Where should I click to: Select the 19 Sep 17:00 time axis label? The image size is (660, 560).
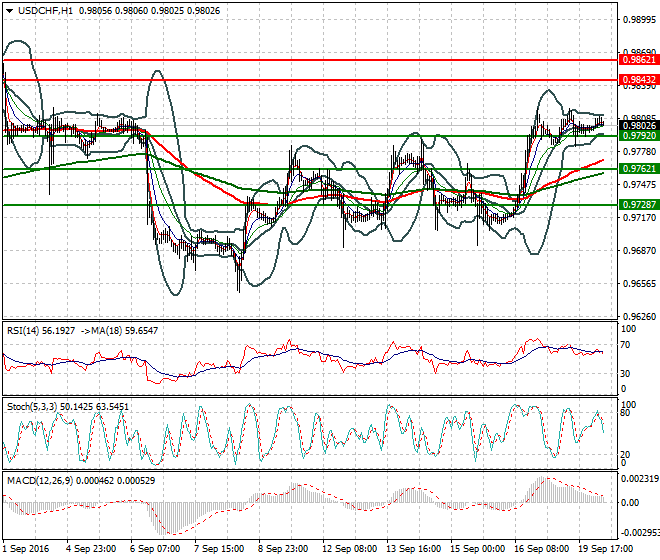(x=605, y=549)
